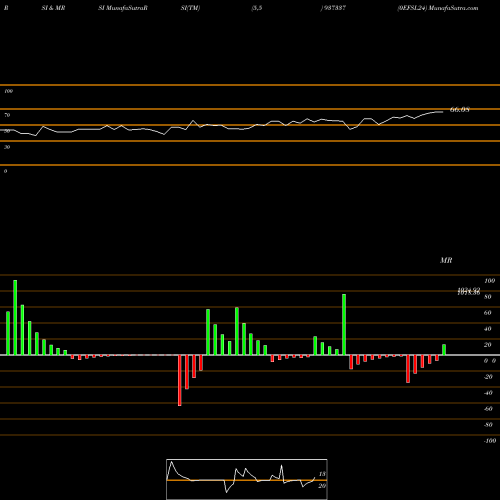Click the RSI current value label 66.98
500x500 pixels.
[460, 109]
